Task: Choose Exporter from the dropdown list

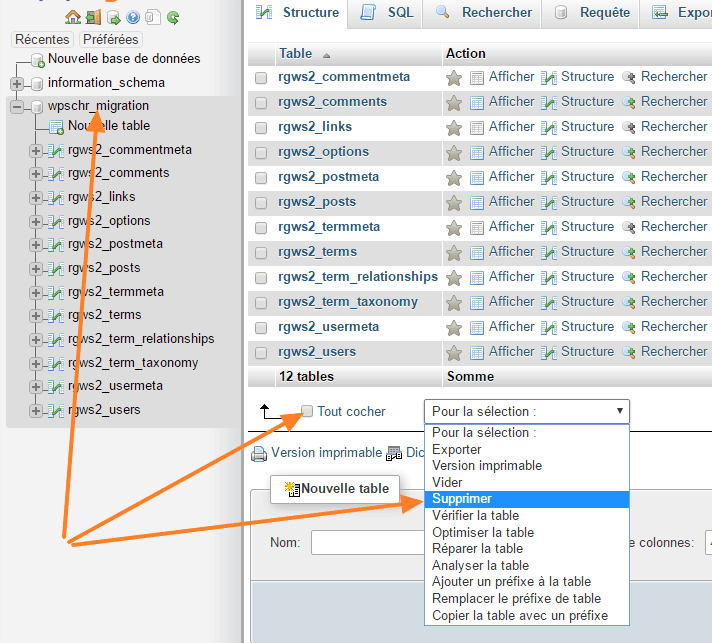Action: click(527, 450)
